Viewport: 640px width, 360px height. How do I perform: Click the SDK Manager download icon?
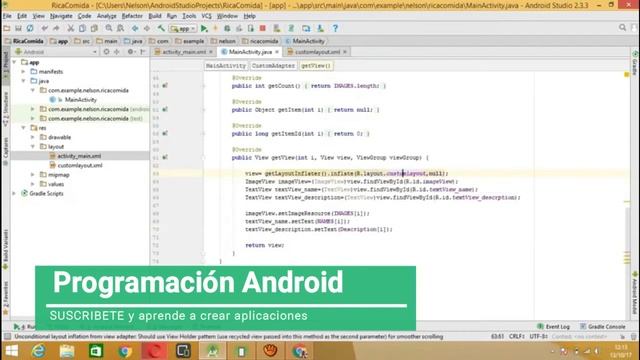320,28
